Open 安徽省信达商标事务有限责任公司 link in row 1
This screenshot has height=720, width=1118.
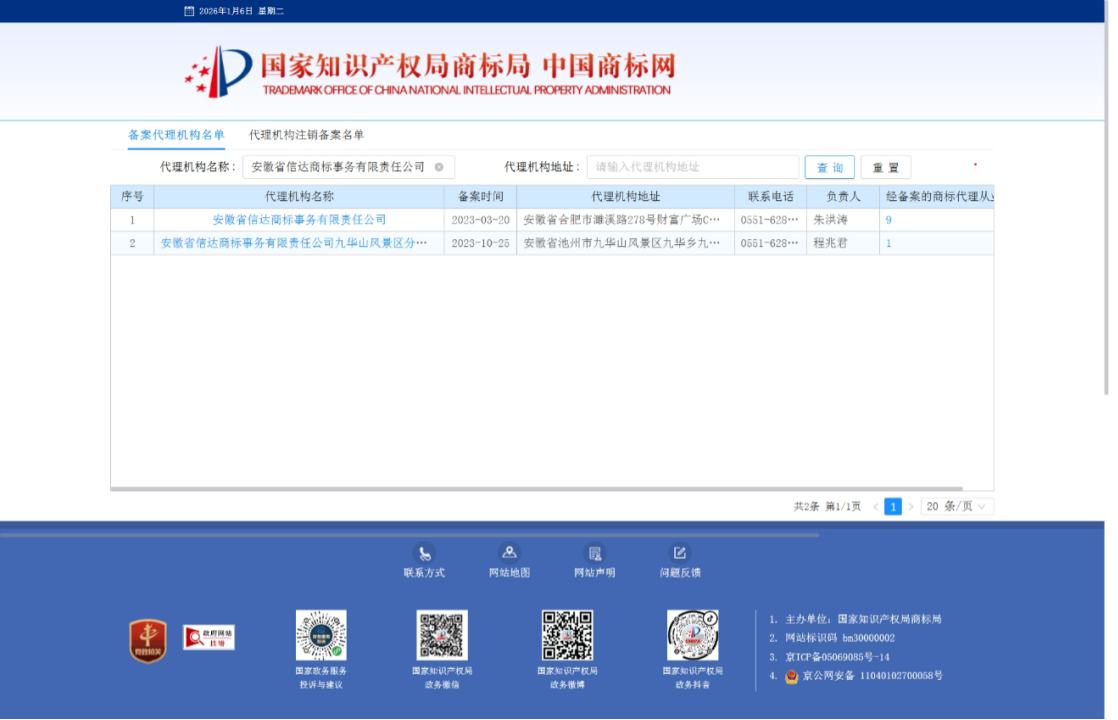click(299, 220)
